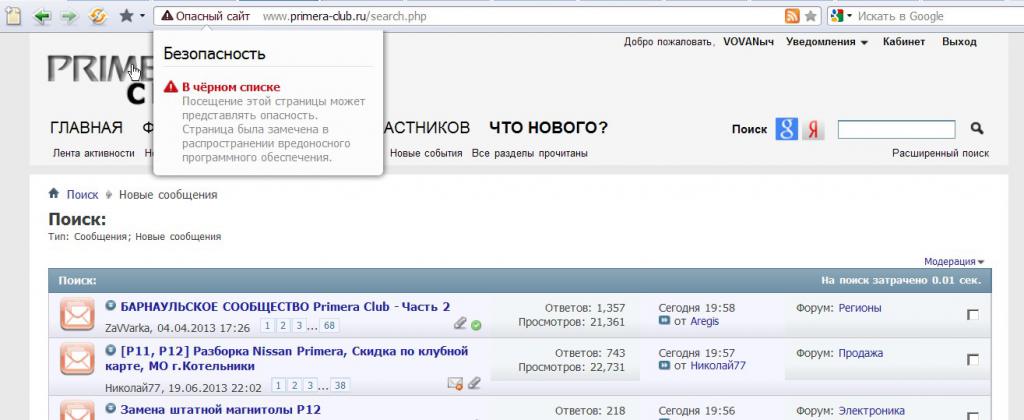Click envelope icon of БАРНАУЛЬСКОЕ СООБЩЕСТВО thread

(x=77, y=314)
